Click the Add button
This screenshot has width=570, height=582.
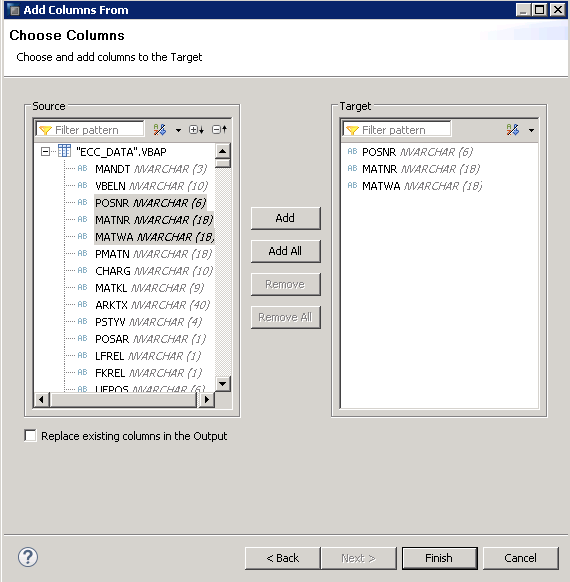(285, 218)
